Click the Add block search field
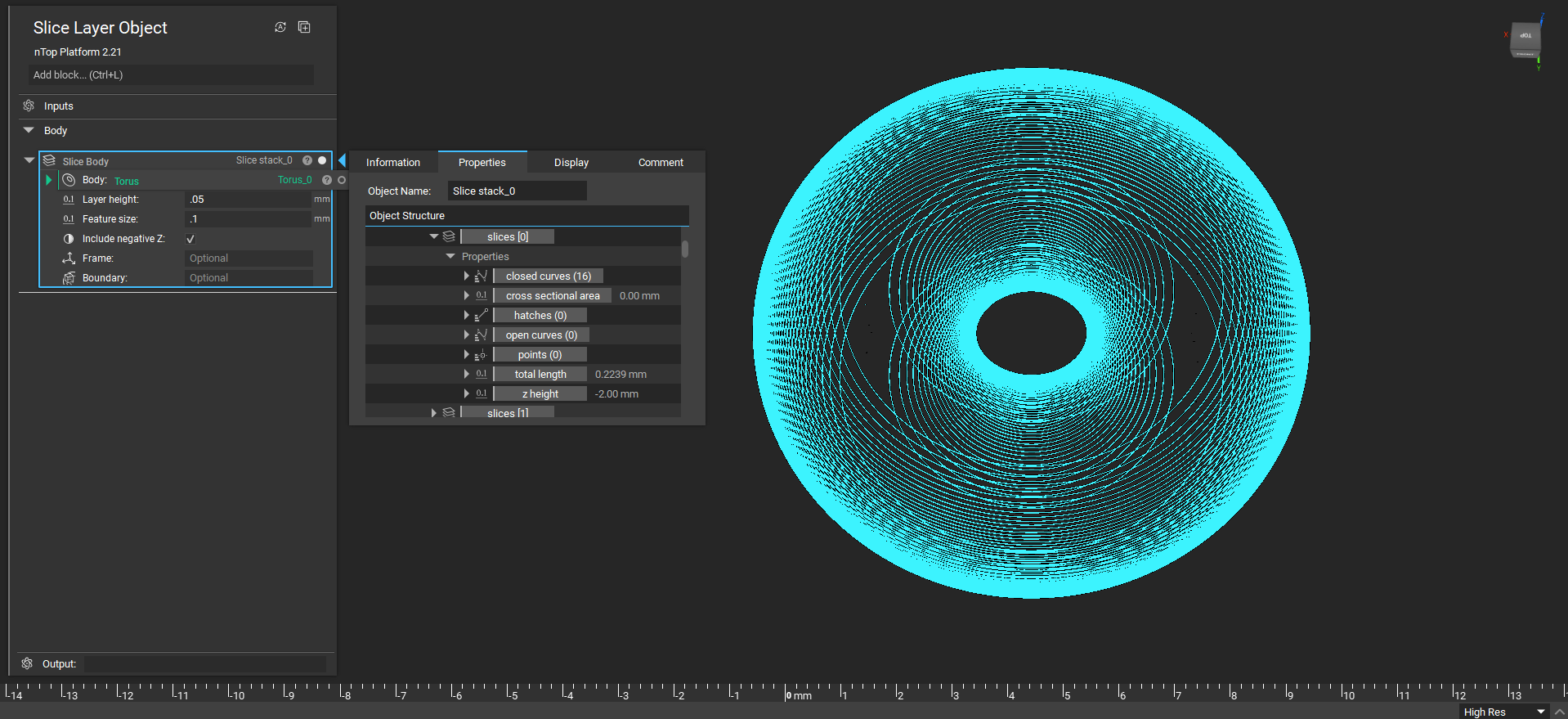The image size is (1568, 719). [x=172, y=74]
